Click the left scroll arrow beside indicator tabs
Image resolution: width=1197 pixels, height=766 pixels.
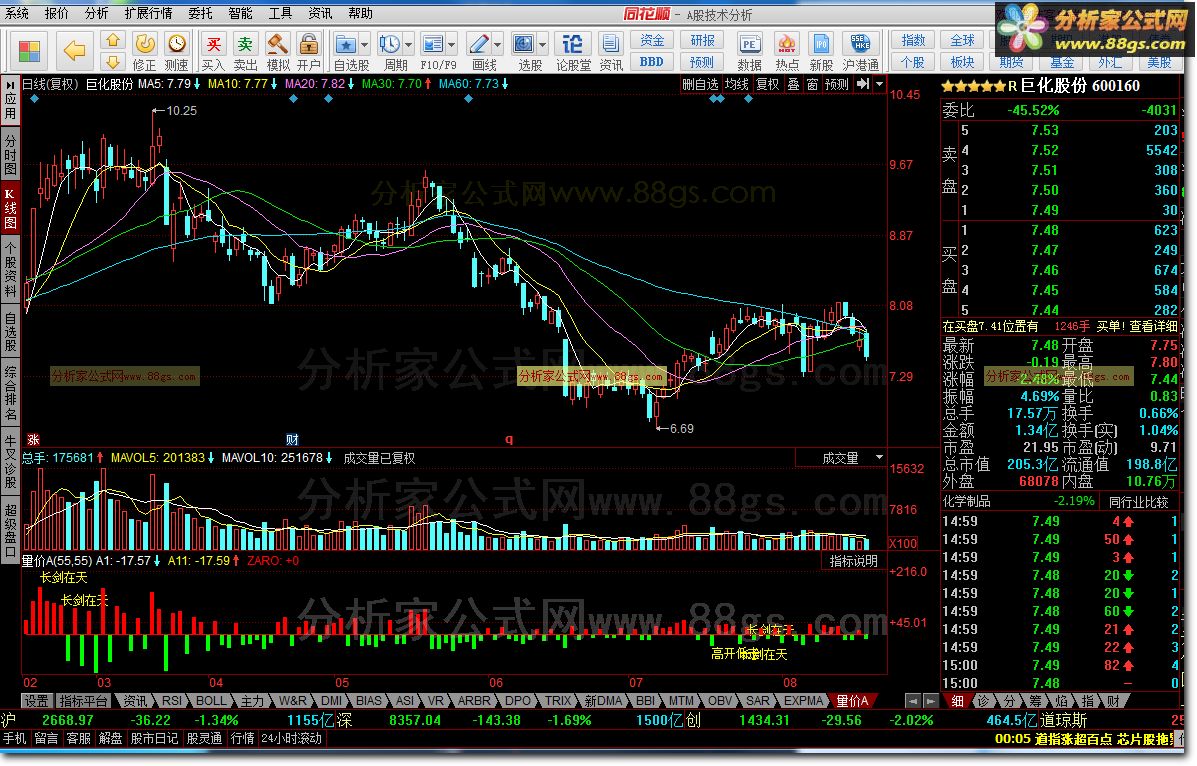tap(912, 701)
